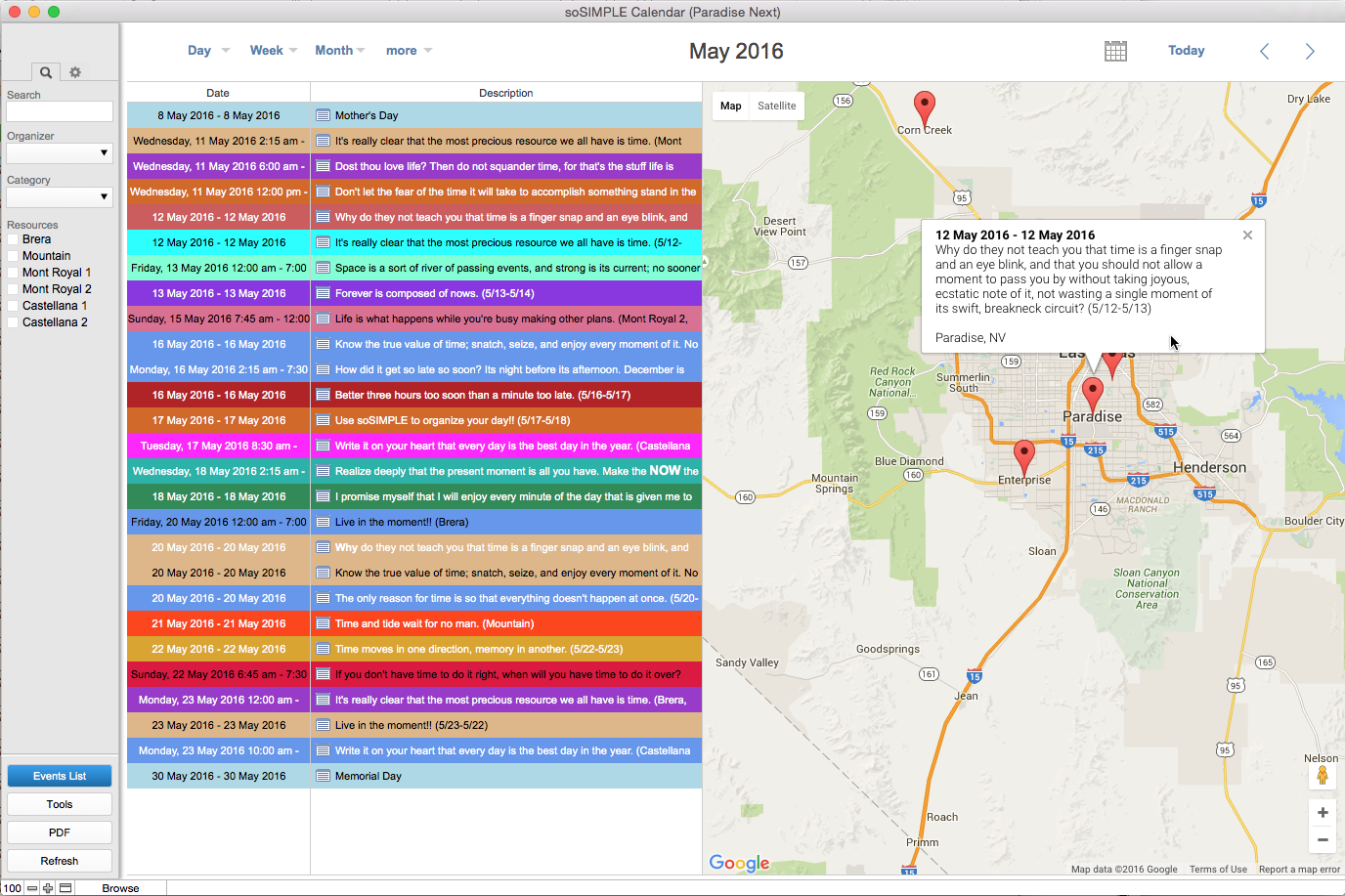Open icon for Live in the moment (Brera)
The width and height of the screenshot is (1345, 896).
[x=323, y=522]
